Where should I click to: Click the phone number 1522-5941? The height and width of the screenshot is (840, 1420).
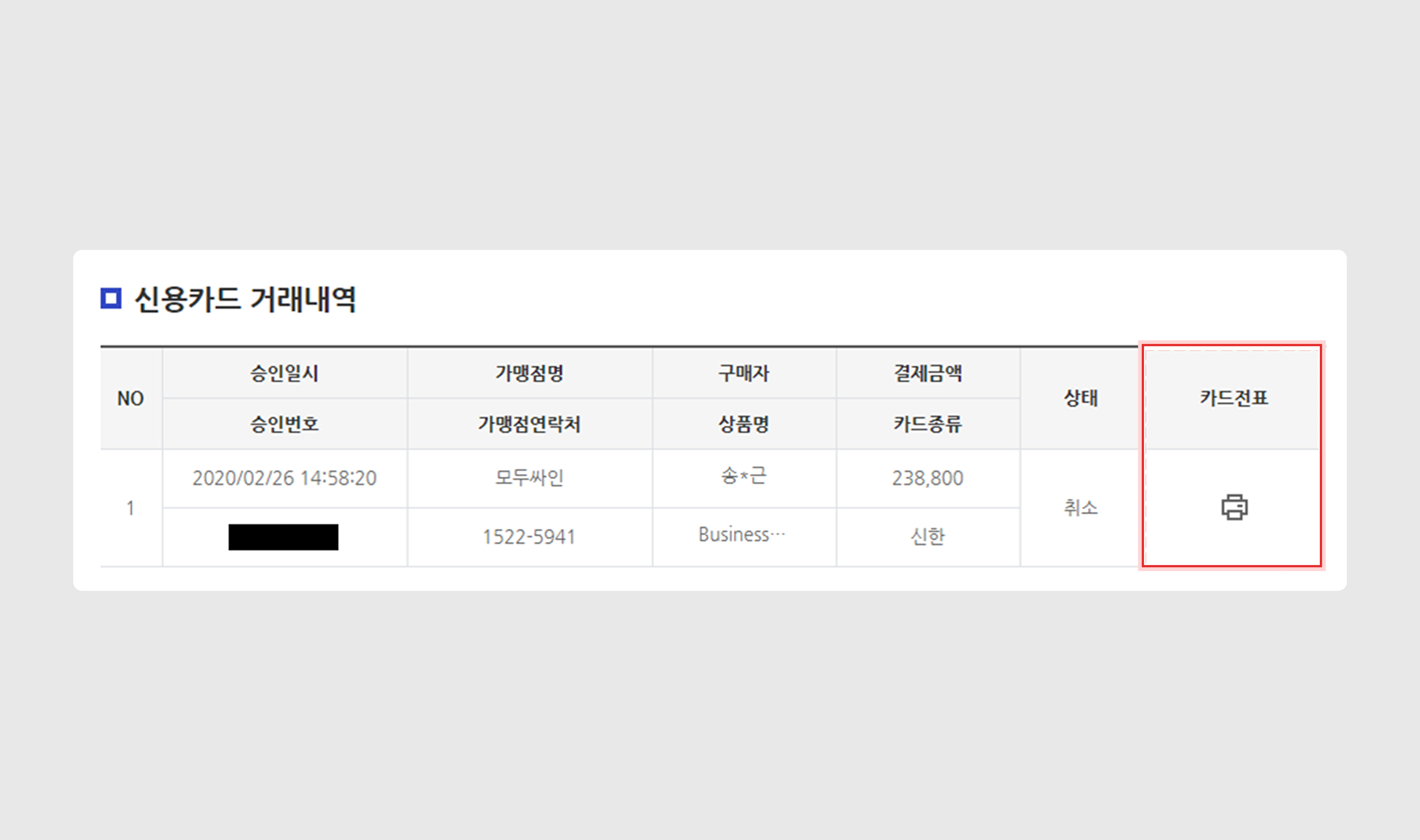tap(529, 537)
